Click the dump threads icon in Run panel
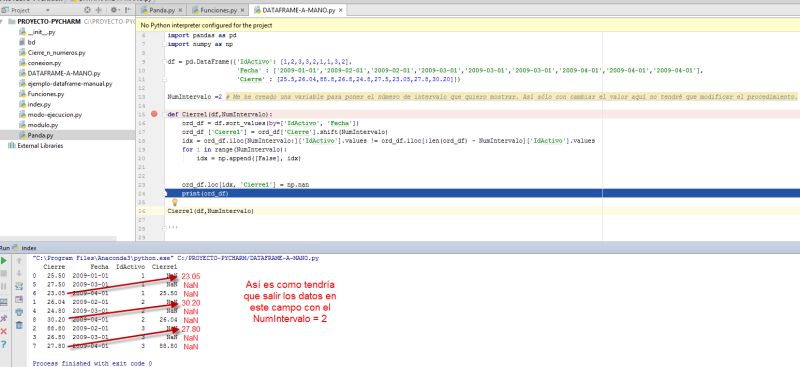The height and width of the screenshot is (367, 800). click(x=4, y=303)
